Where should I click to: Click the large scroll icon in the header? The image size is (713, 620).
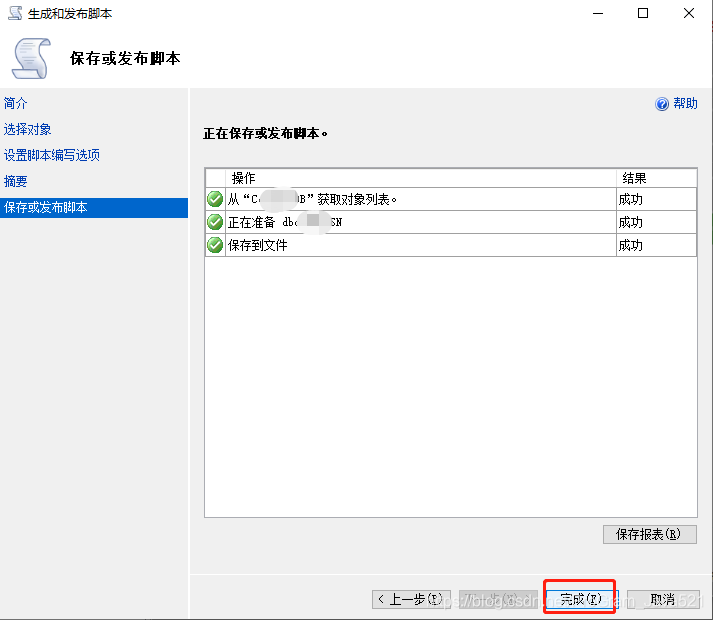tap(31, 59)
